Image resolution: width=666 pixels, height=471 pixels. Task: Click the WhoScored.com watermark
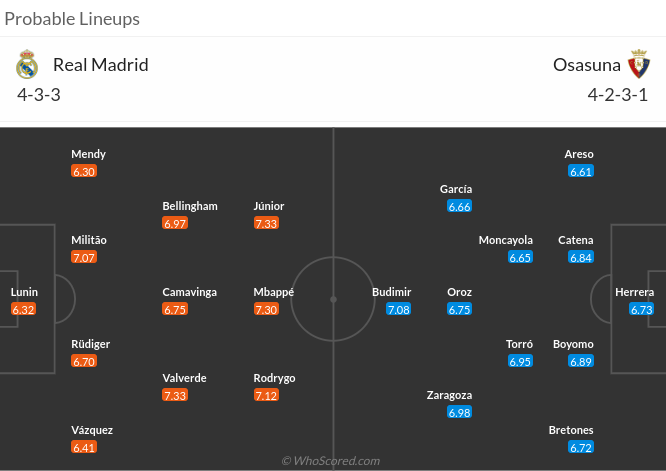tap(331, 461)
